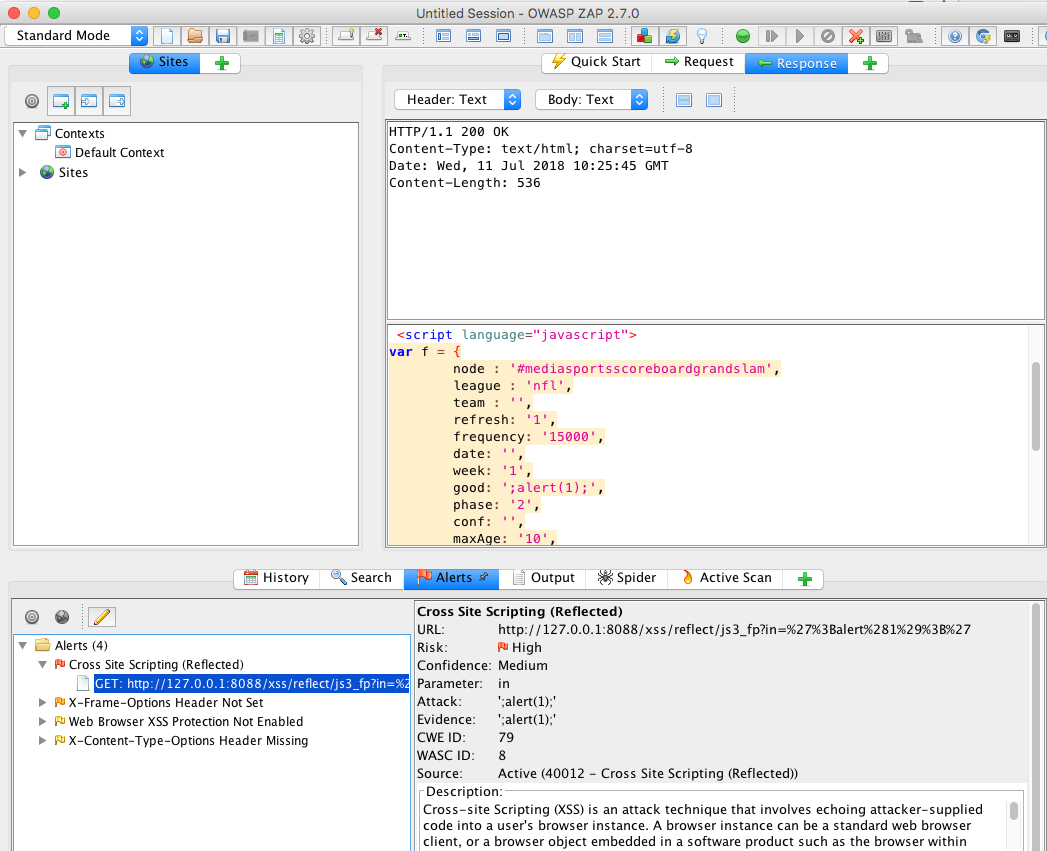Switch to the Quick Start tab
Viewport: 1047px width, 851px height.
pyautogui.click(x=596, y=62)
